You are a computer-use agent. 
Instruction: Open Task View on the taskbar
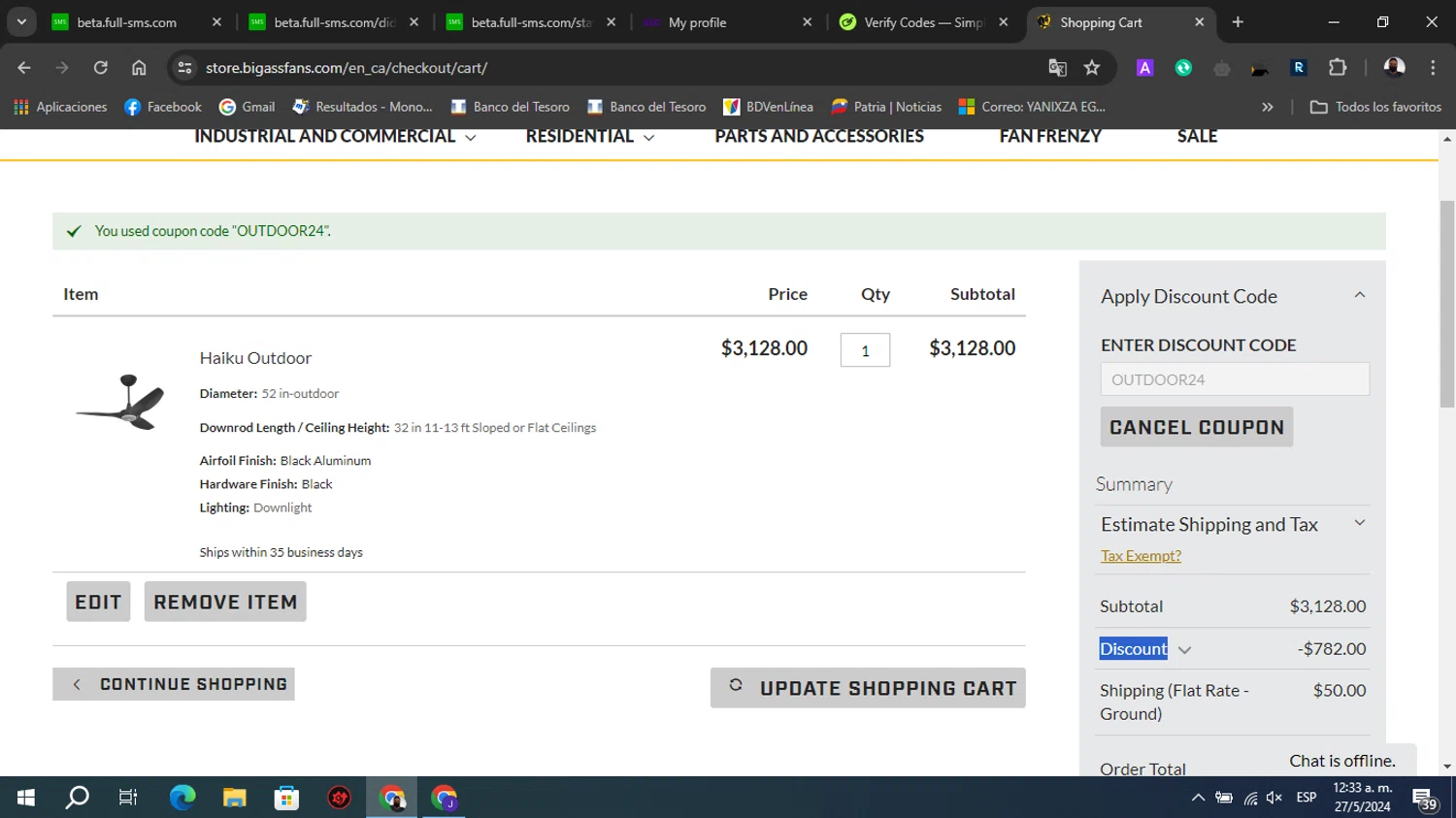coord(128,798)
